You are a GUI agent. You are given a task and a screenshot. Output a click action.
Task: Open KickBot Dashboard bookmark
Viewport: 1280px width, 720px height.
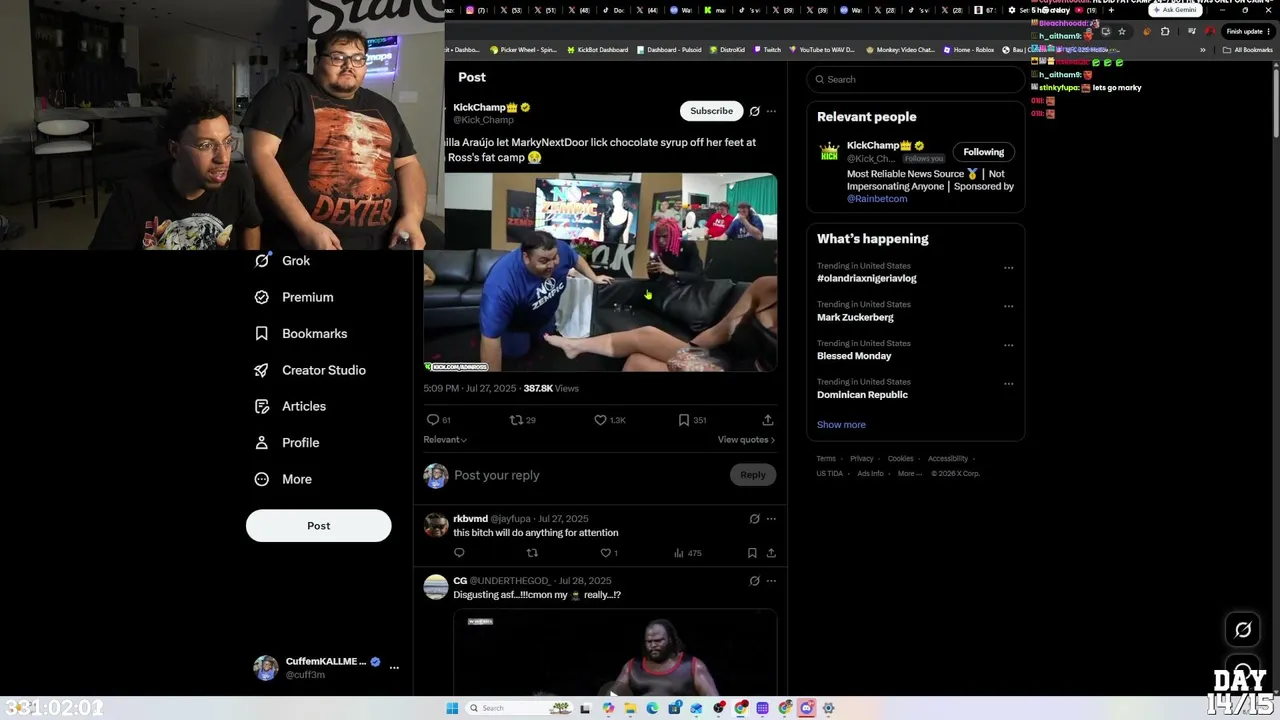click(x=597, y=50)
